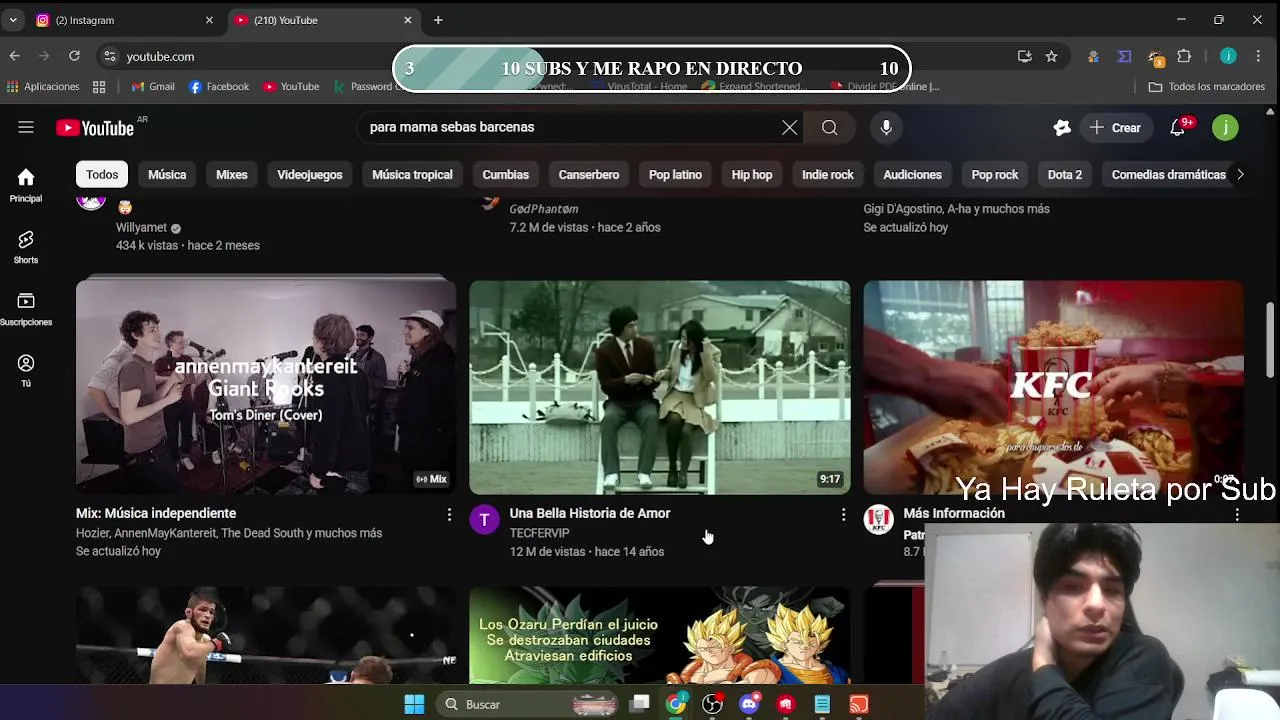
Task: Open Discord from taskbar
Action: click(749, 704)
